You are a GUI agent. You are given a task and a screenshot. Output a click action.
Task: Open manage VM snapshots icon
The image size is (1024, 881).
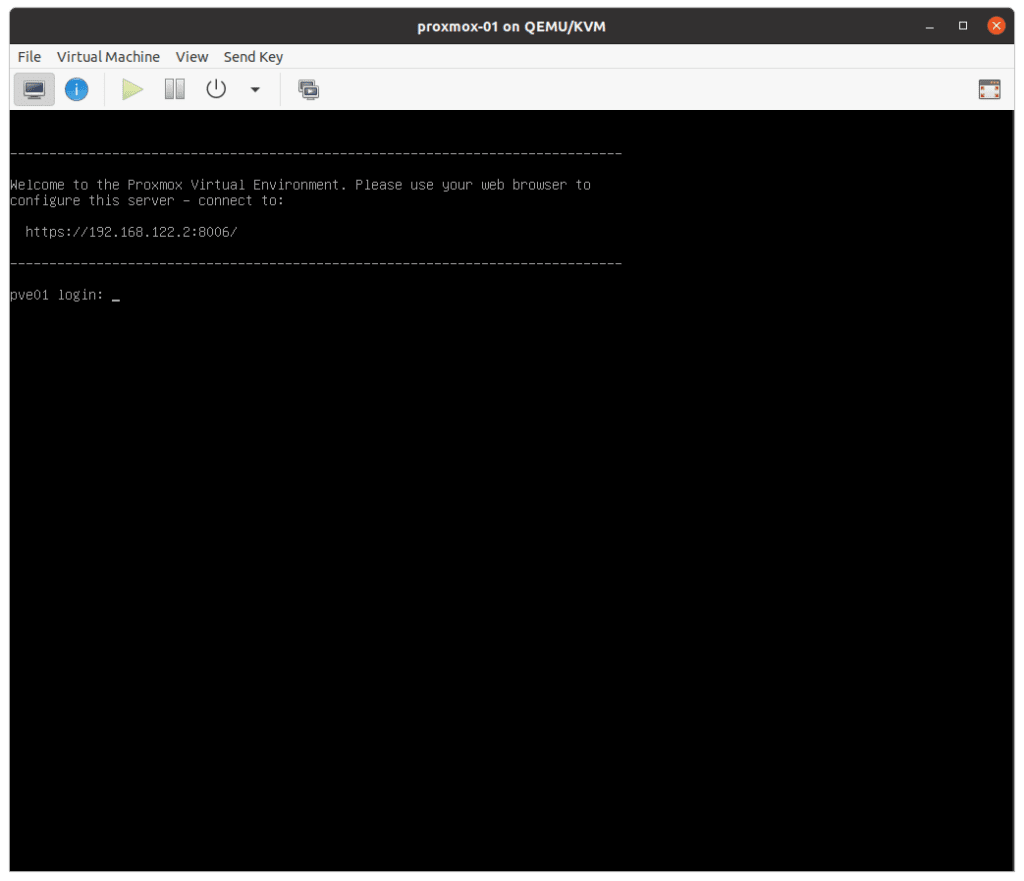click(x=308, y=89)
